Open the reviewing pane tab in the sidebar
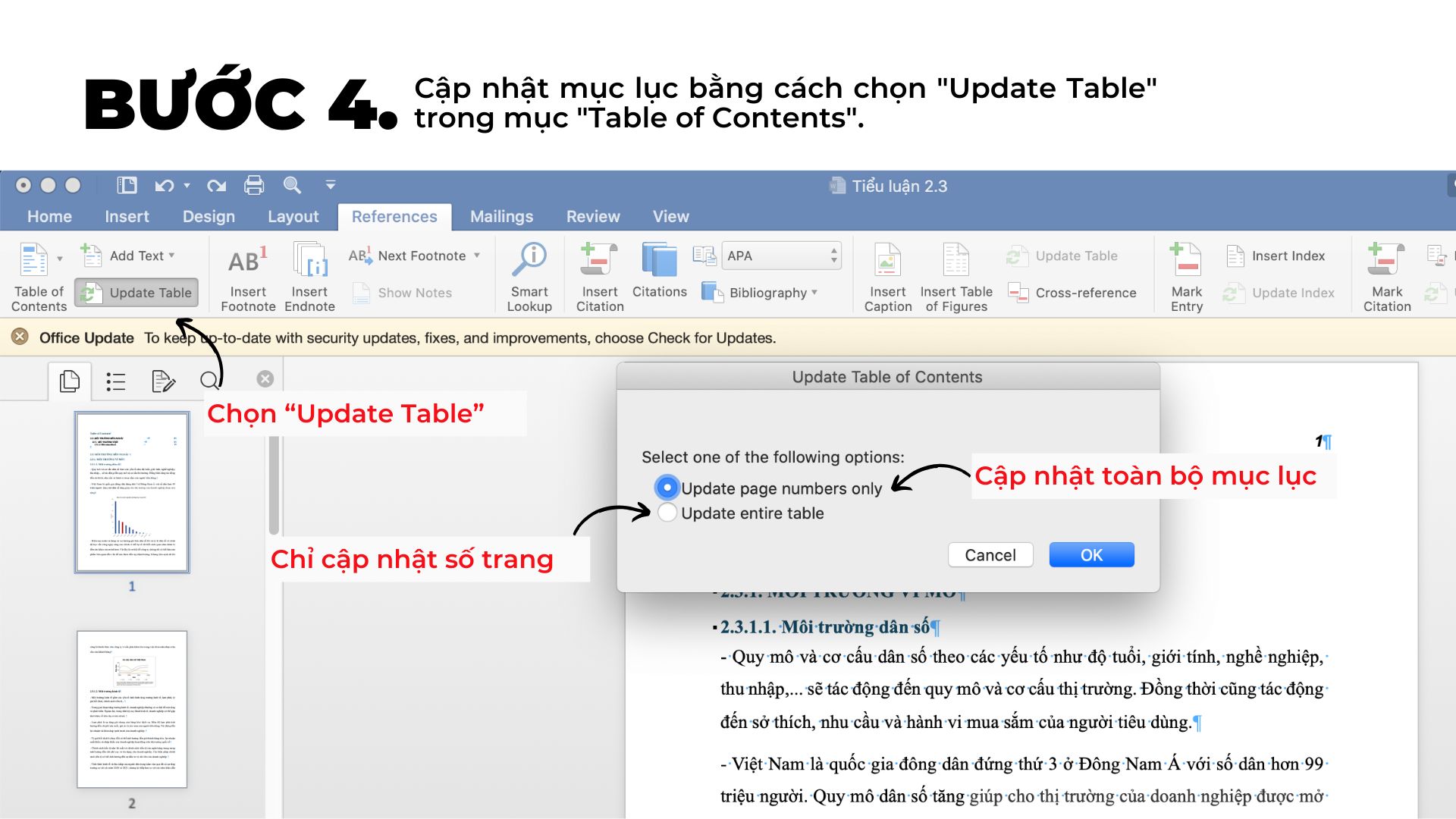Viewport: 1456px width, 819px height. coord(163,381)
